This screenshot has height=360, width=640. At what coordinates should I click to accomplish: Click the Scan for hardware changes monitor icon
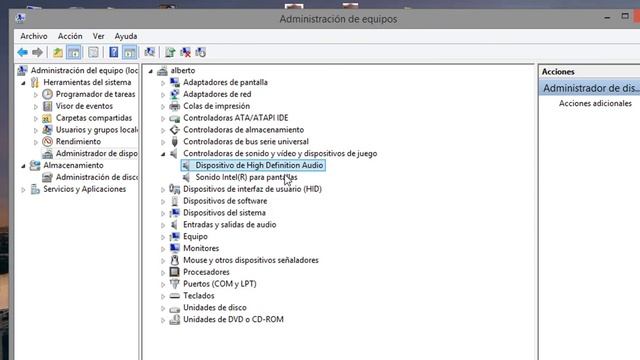click(x=150, y=52)
